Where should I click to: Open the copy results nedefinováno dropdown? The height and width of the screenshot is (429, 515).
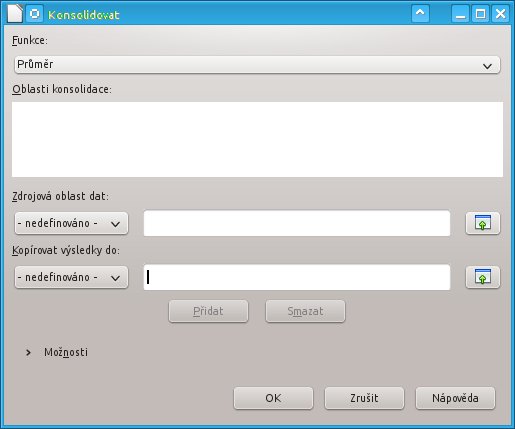click(x=71, y=277)
